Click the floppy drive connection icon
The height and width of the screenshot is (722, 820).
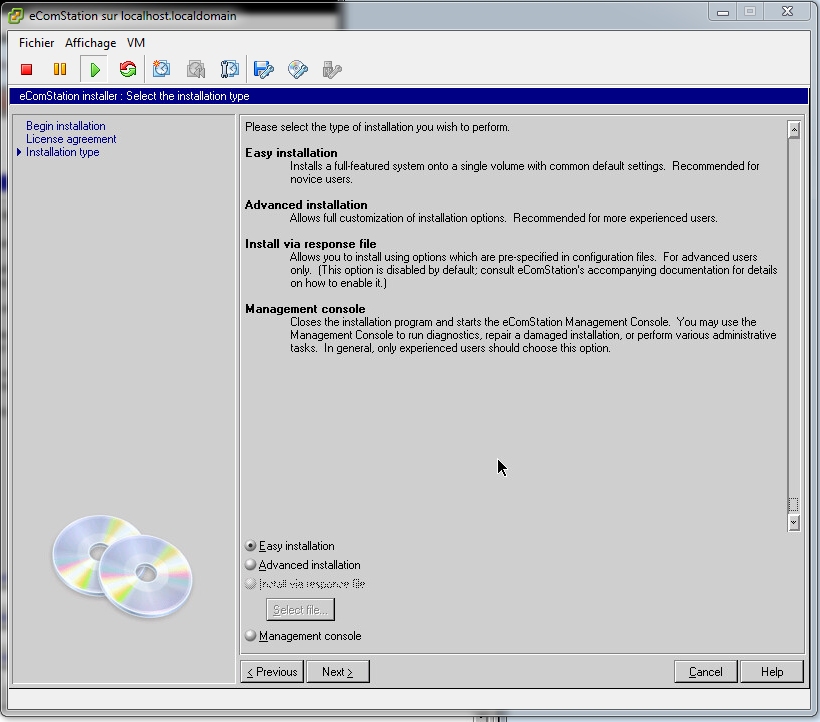click(x=263, y=70)
